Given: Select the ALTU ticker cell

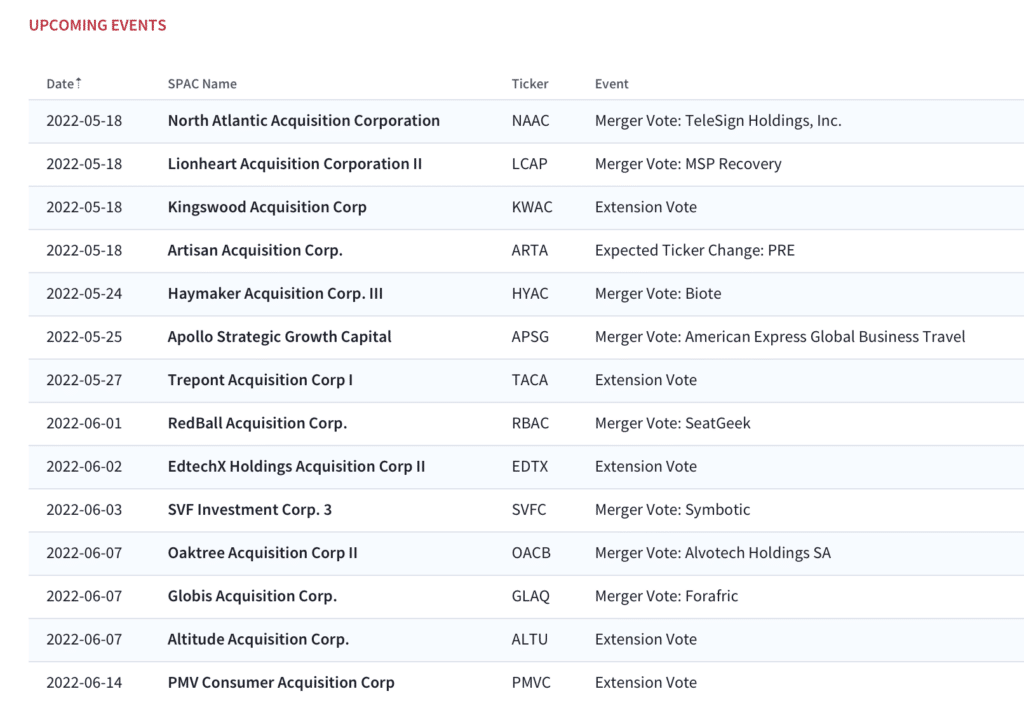Looking at the screenshot, I should [x=530, y=639].
